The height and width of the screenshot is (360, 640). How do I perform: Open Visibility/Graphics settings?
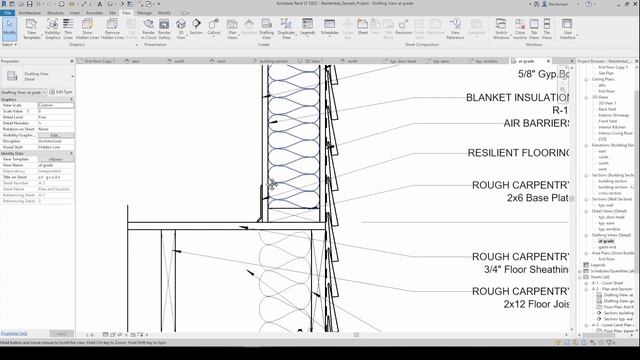52,29
